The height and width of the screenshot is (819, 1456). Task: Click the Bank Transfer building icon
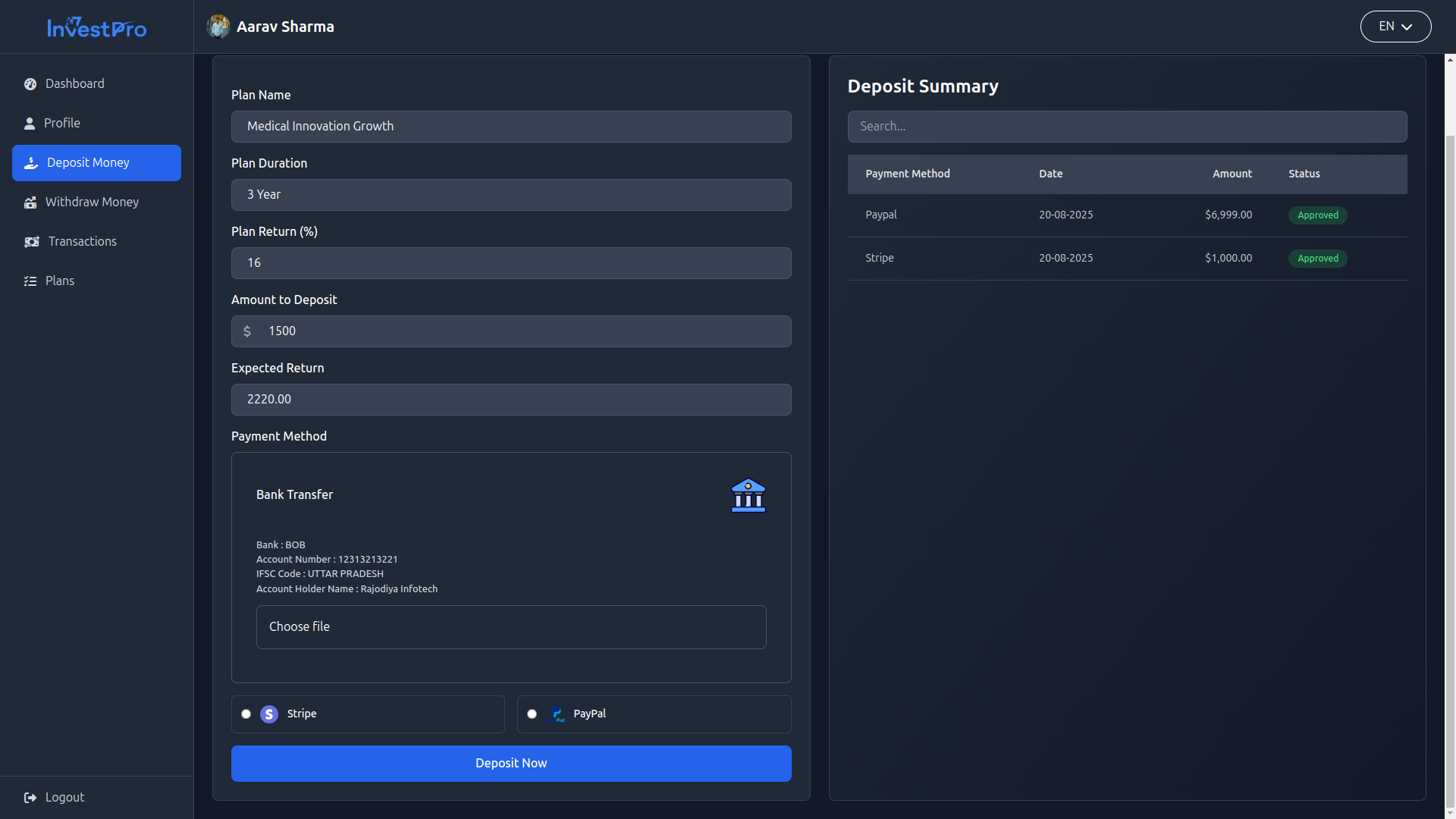click(x=748, y=495)
